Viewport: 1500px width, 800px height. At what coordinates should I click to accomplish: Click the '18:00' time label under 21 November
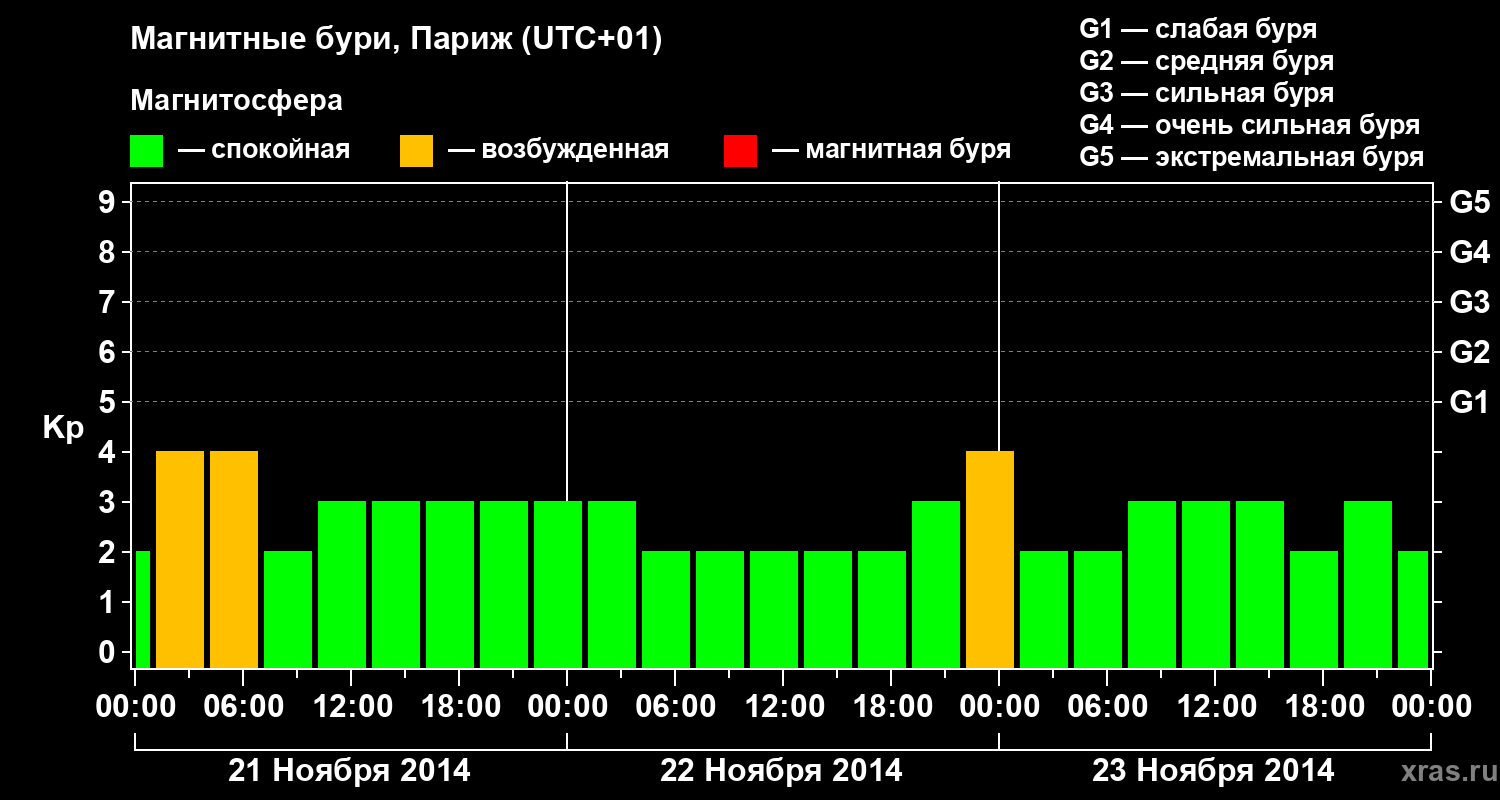(x=459, y=707)
